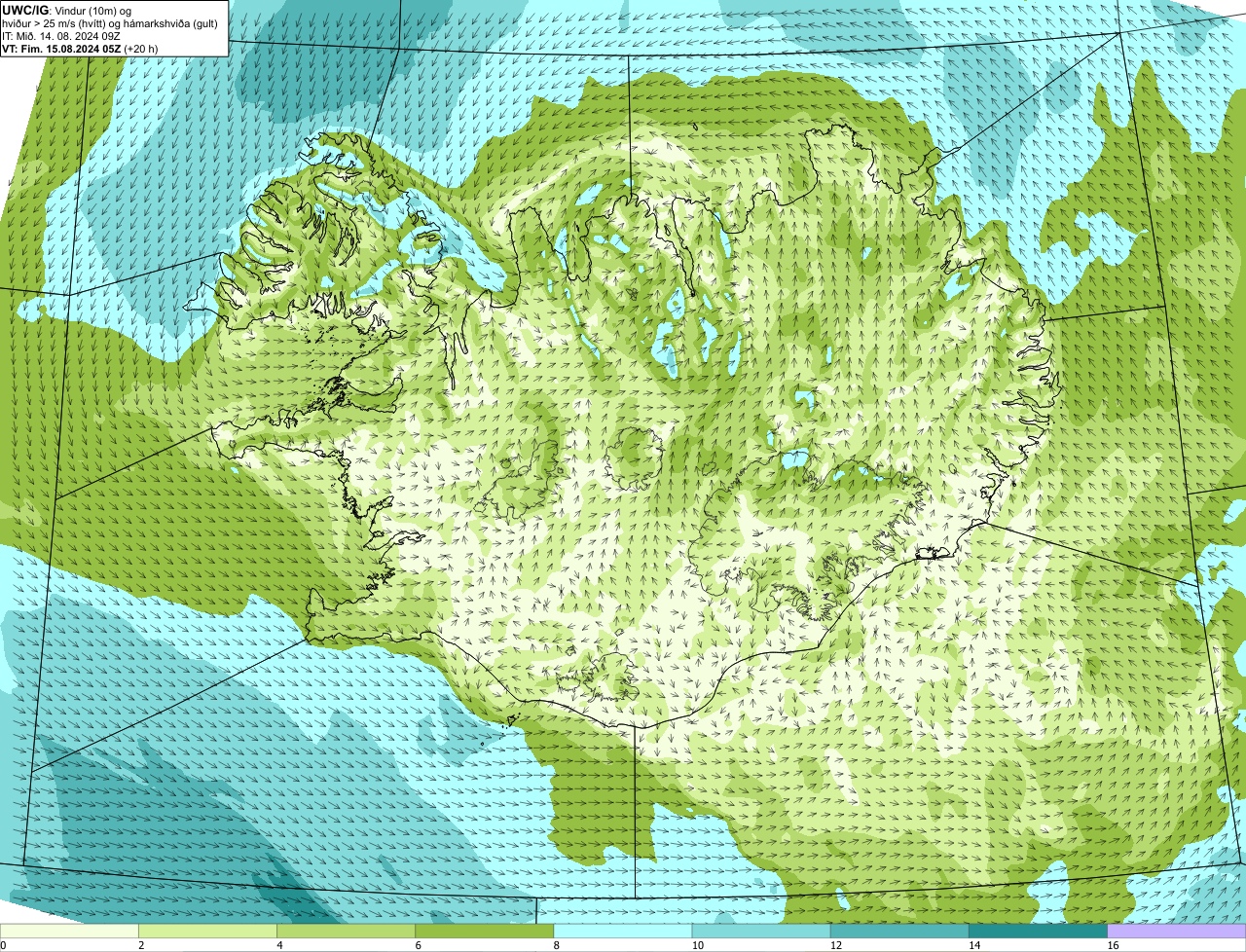Click the 2–4 m/s light green legend swatch
Screen dimensions: 1246x952
coord(207,931)
